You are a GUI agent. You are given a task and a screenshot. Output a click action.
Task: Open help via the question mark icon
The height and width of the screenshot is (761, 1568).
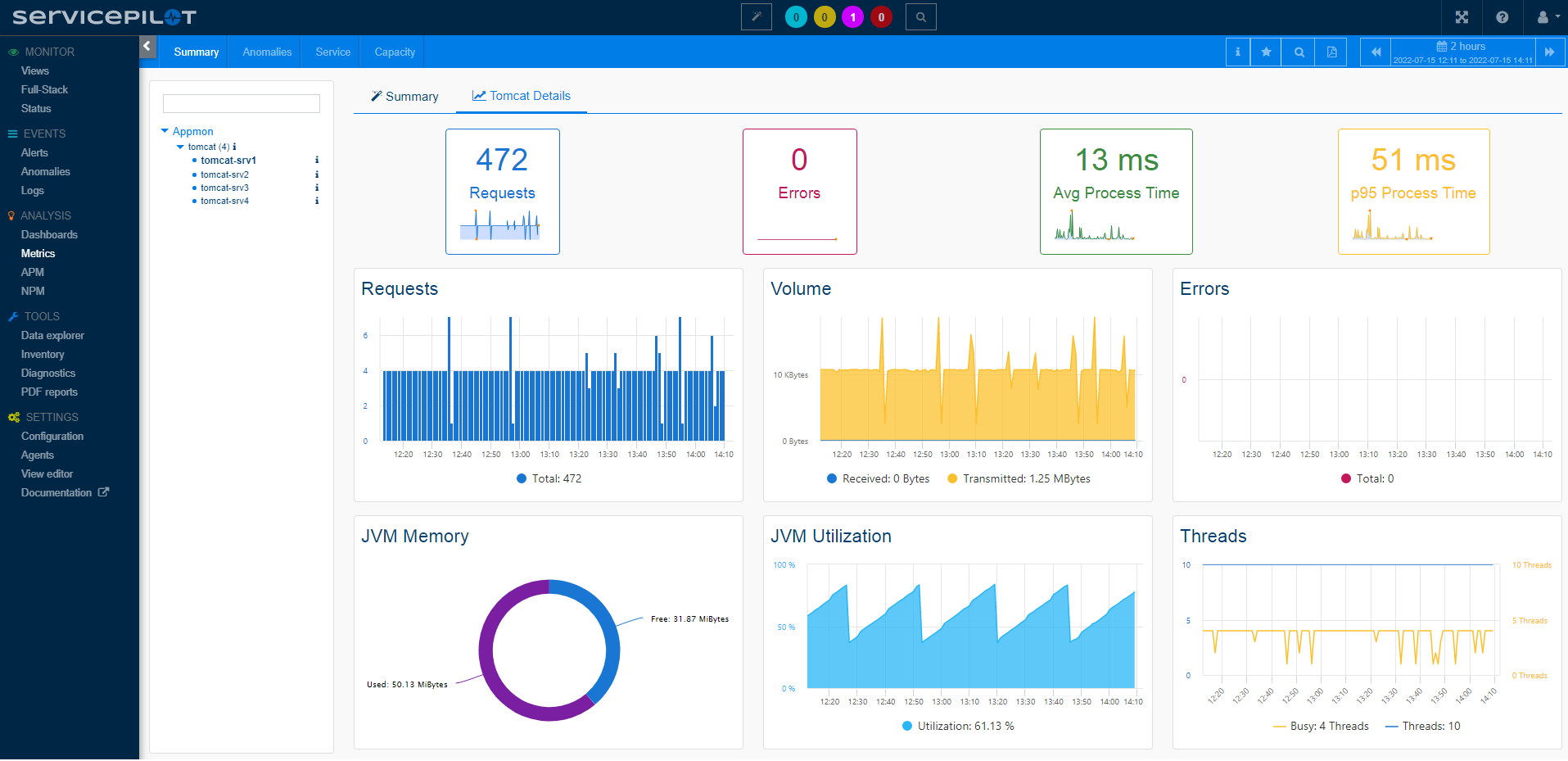(1502, 17)
